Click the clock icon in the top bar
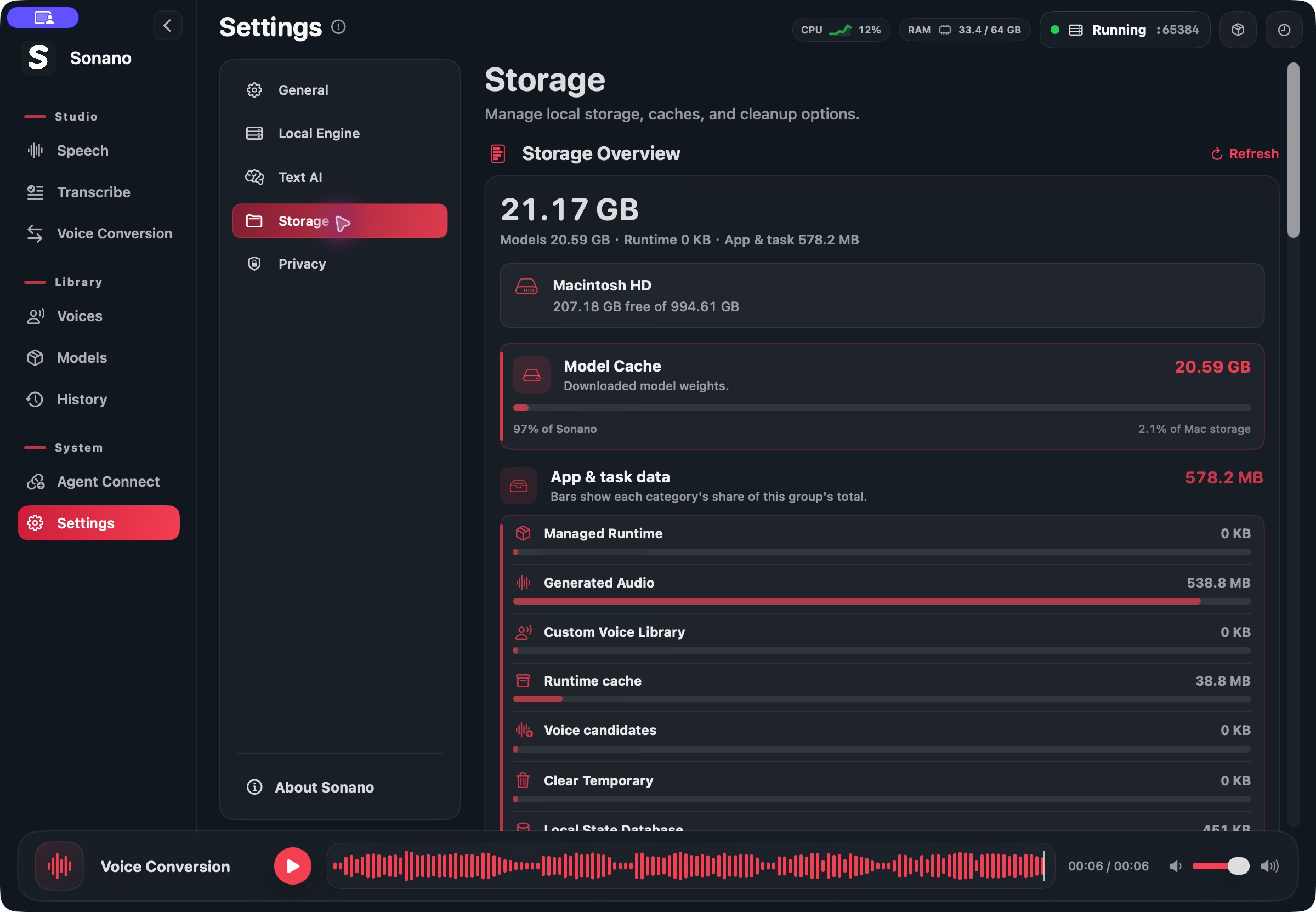1316x912 pixels. tap(1284, 30)
